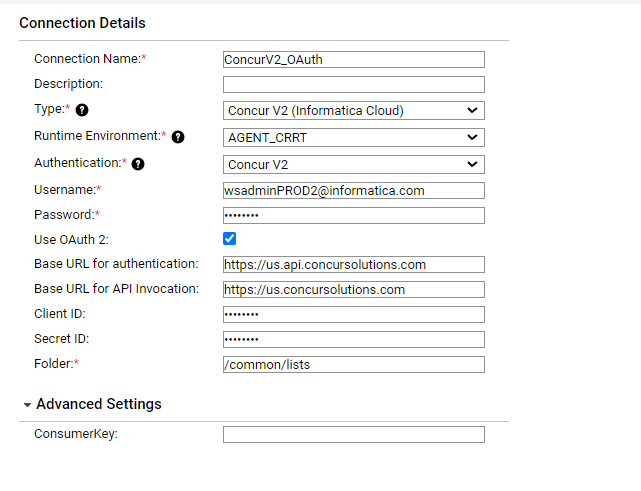Viewport: 641px width, 491px height.
Task: Open help icon next to Type
Action: tap(82, 110)
